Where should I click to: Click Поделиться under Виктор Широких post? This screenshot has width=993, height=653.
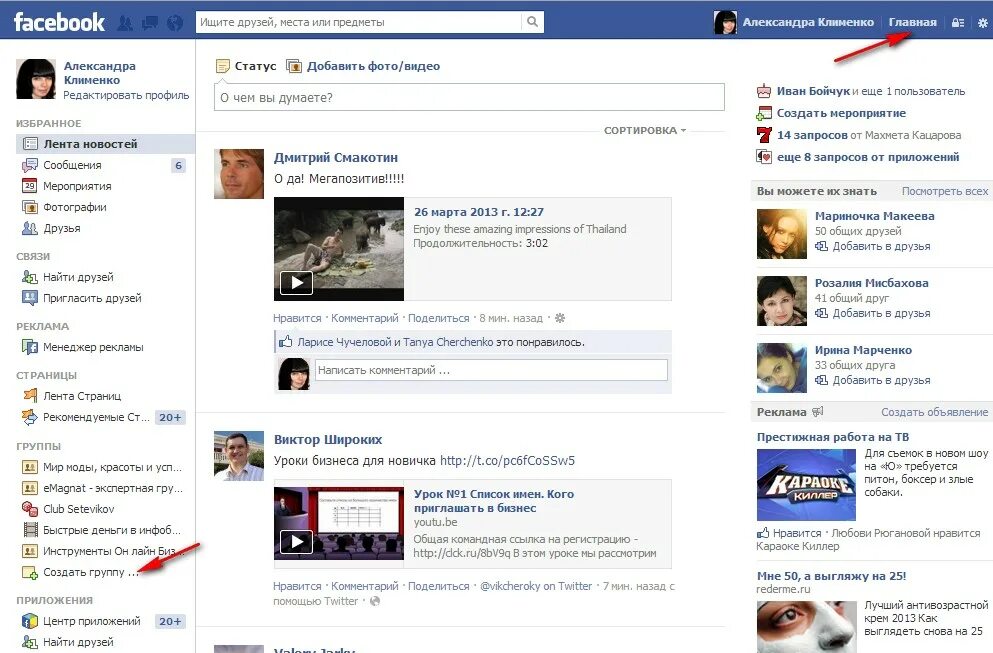click(x=438, y=586)
